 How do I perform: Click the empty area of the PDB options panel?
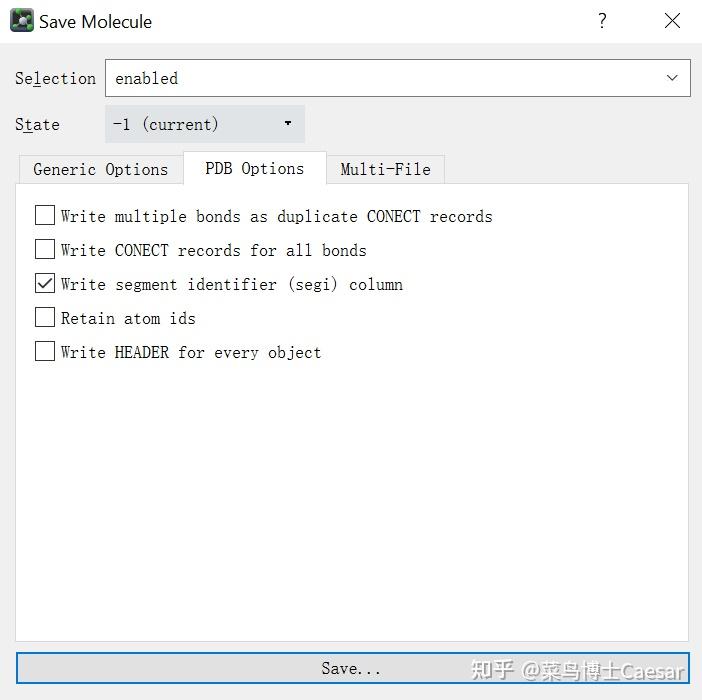click(350, 500)
